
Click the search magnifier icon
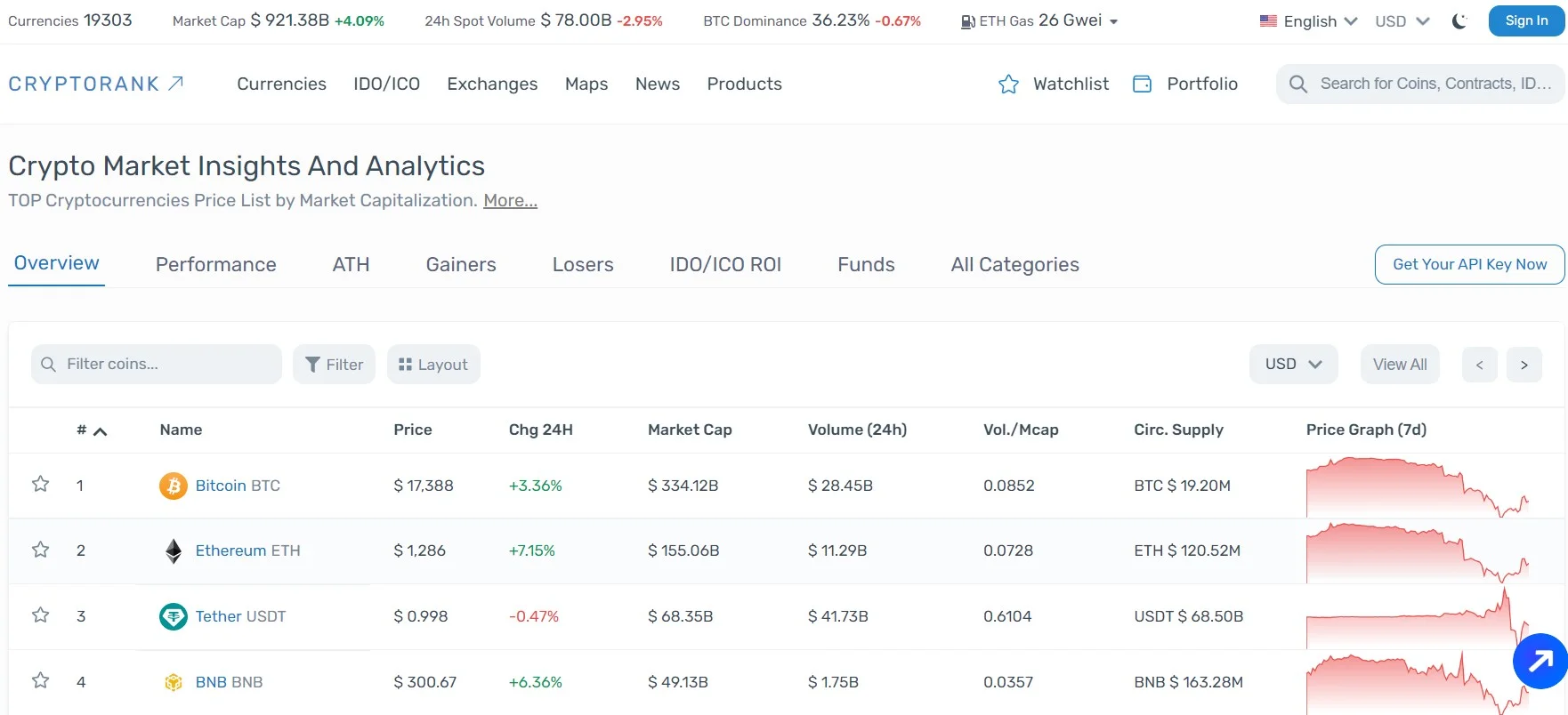coord(1298,84)
